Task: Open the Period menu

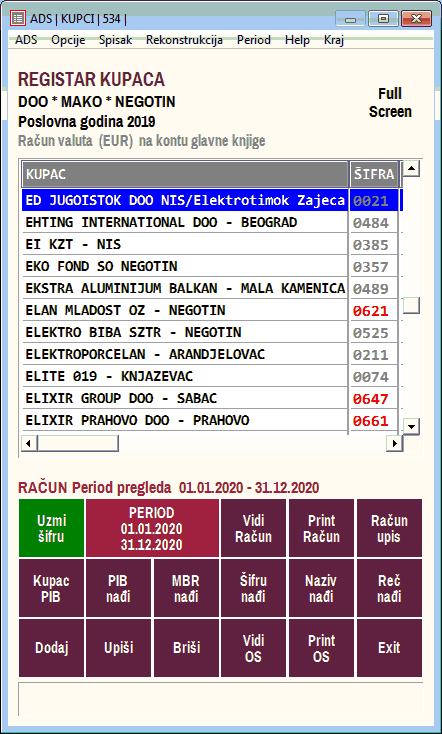Action: (x=254, y=40)
